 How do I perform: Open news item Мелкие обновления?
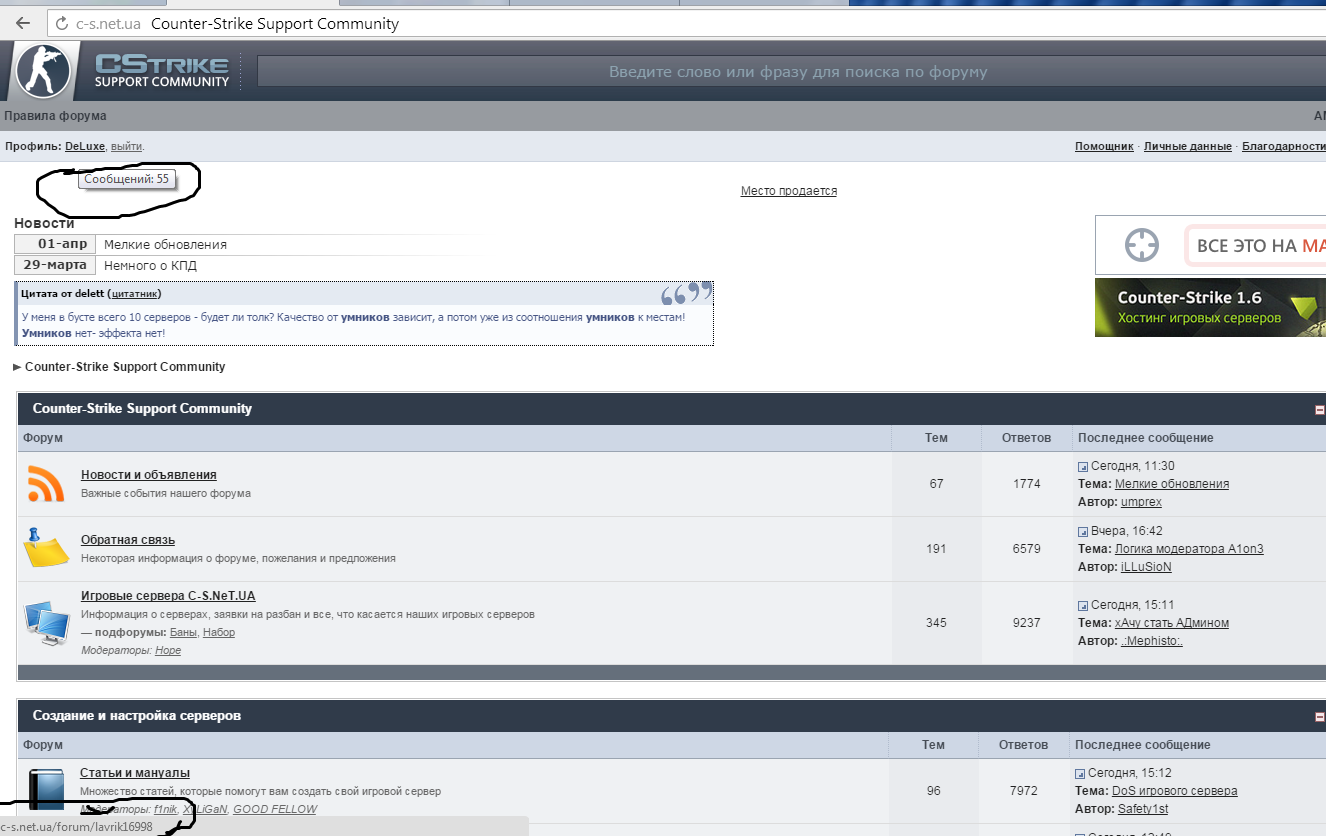[165, 245]
